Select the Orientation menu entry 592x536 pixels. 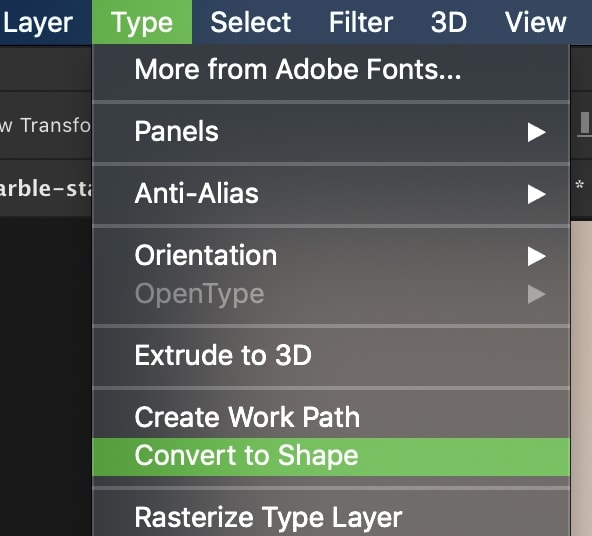click(331, 256)
